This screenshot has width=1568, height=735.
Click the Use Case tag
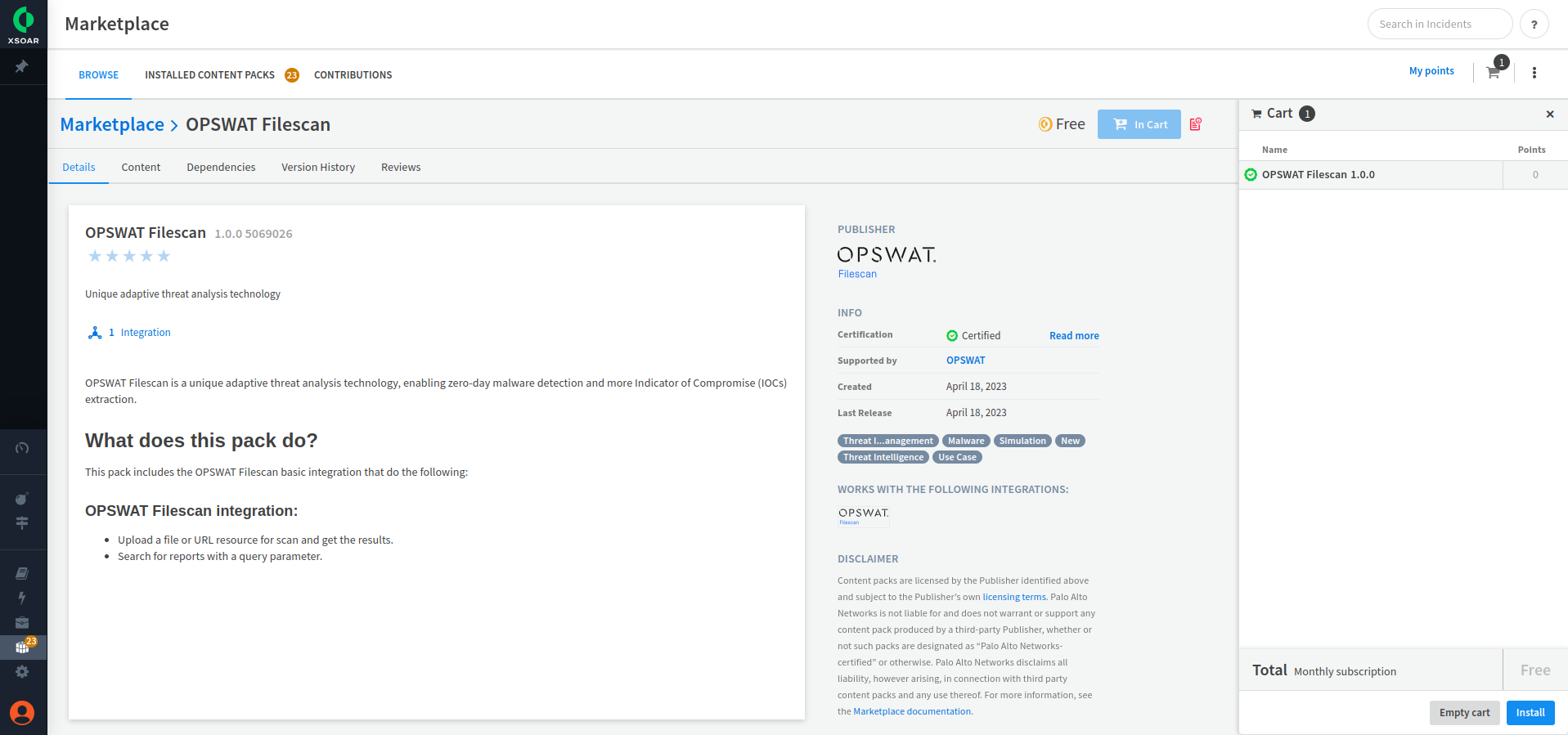pyautogui.click(x=957, y=457)
